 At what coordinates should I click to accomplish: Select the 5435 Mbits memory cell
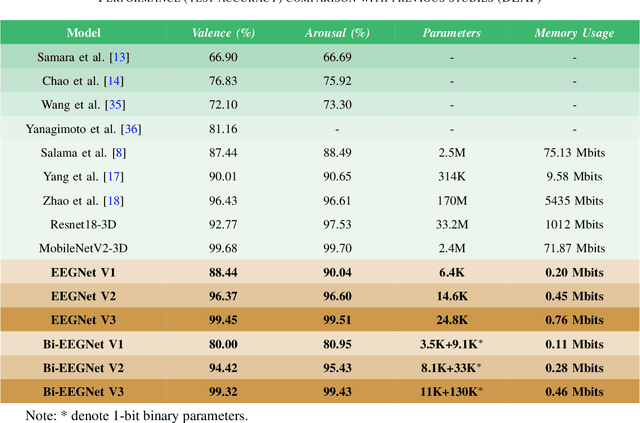(574, 201)
